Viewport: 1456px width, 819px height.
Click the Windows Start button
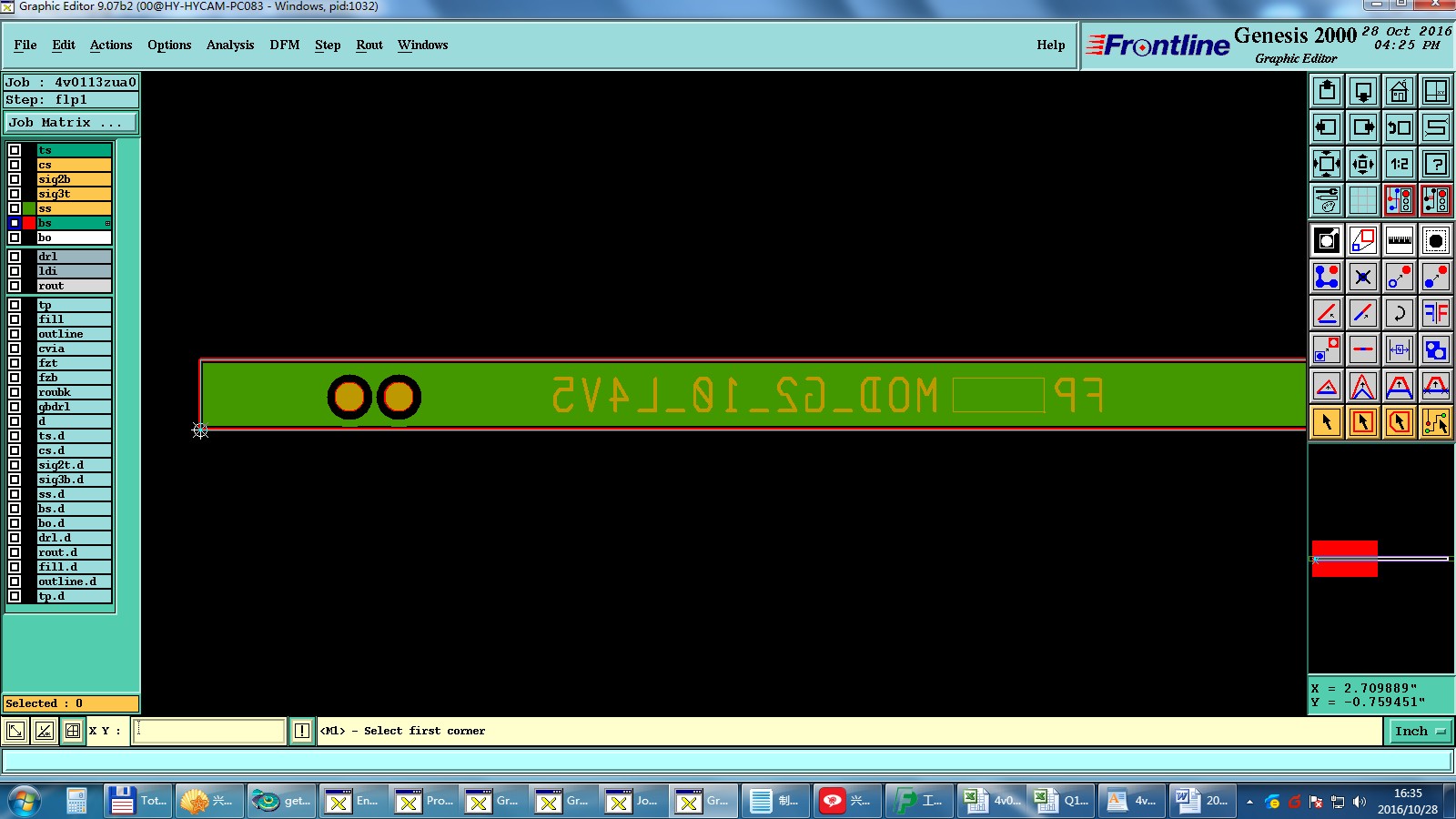point(25,801)
